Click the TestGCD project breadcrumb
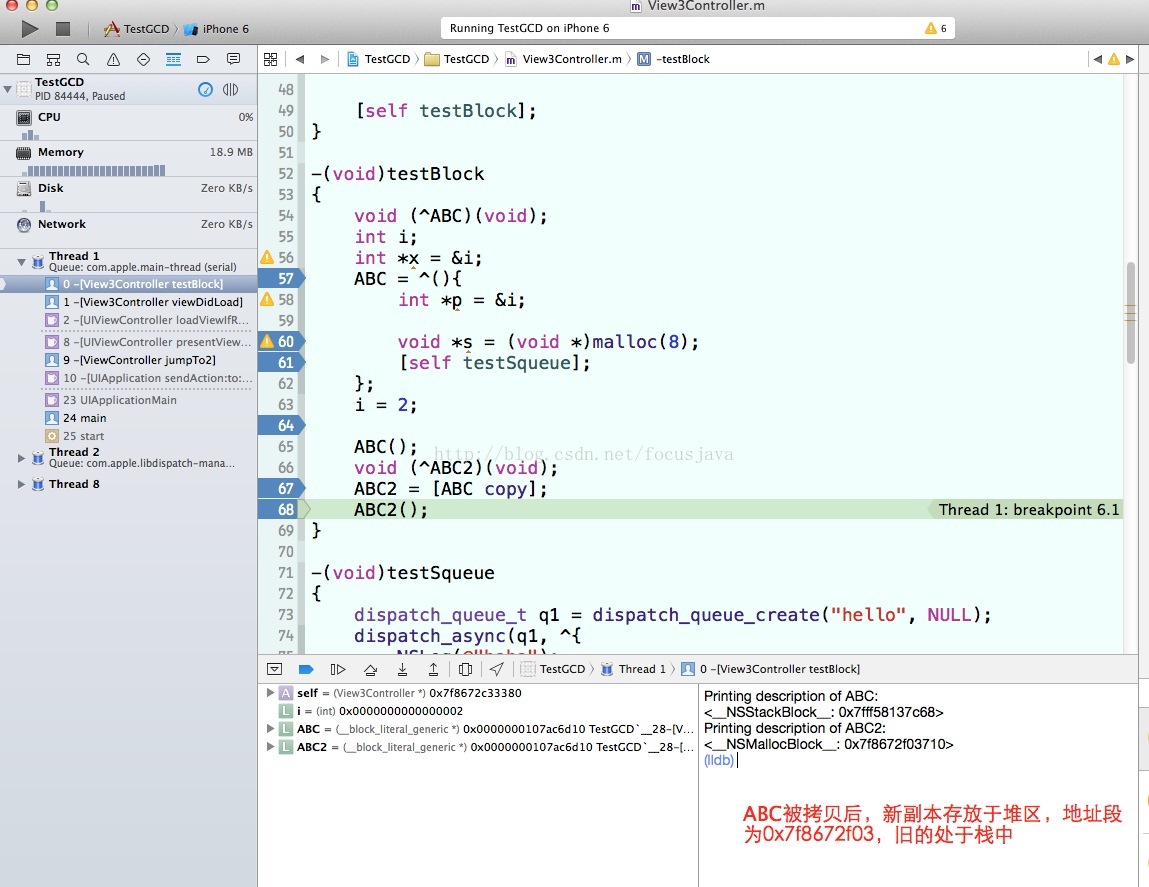Viewport: 1149px width, 887px height. (378, 59)
